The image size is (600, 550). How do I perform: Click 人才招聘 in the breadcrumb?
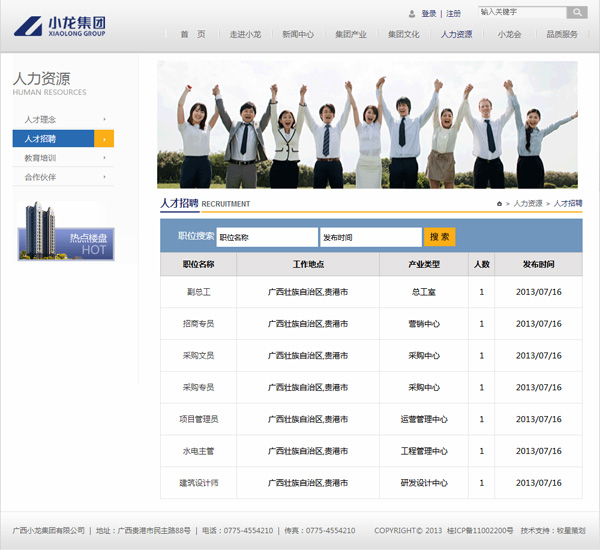568,204
